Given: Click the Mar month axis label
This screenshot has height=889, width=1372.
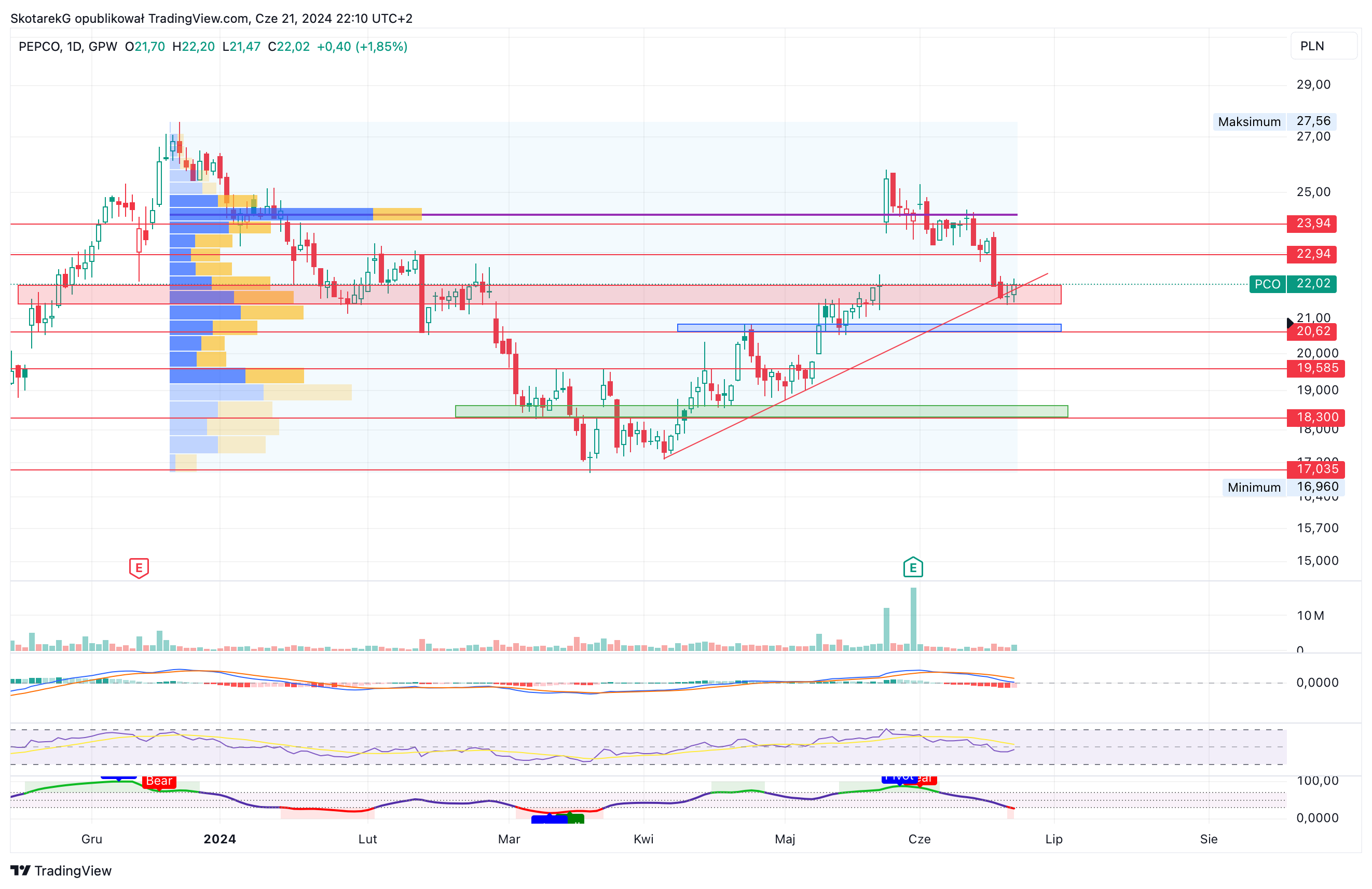Looking at the screenshot, I should point(509,839).
